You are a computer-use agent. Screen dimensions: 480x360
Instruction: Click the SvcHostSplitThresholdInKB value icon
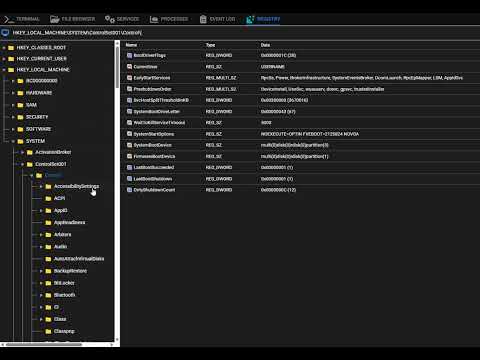pos(129,100)
